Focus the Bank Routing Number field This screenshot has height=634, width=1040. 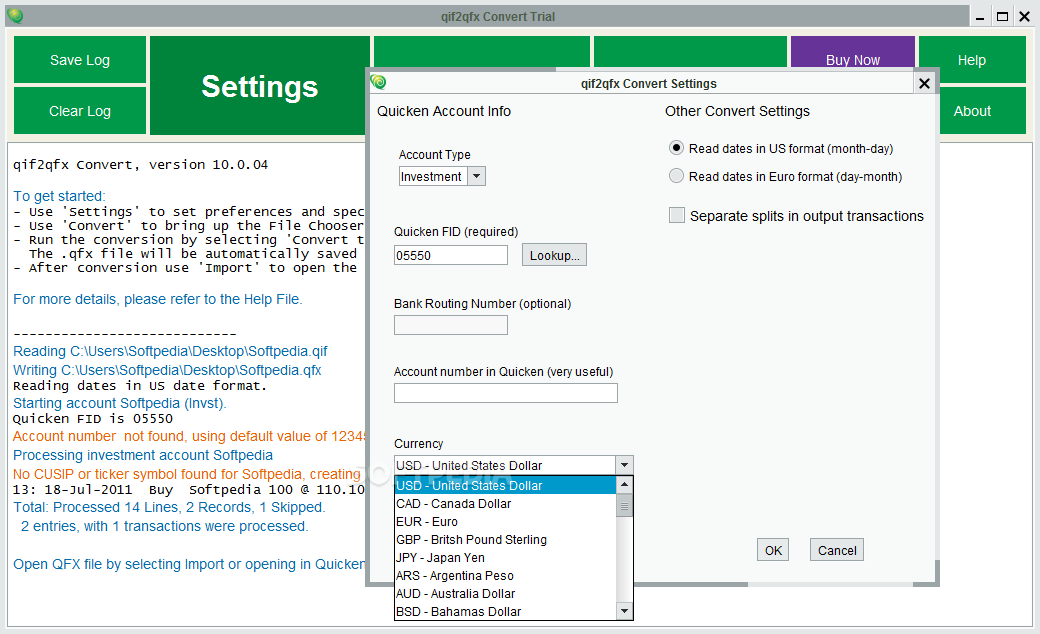[451, 325]
